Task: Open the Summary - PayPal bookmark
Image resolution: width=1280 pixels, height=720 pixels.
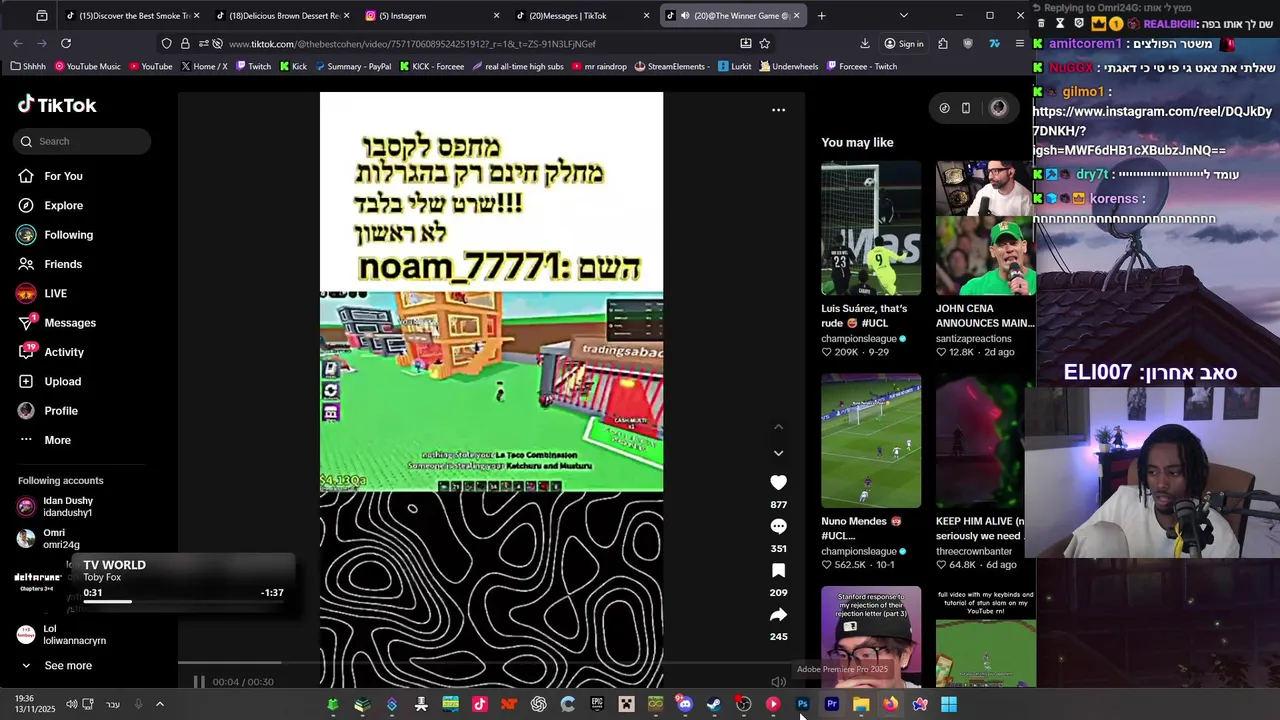Action: tap(353, 67)
